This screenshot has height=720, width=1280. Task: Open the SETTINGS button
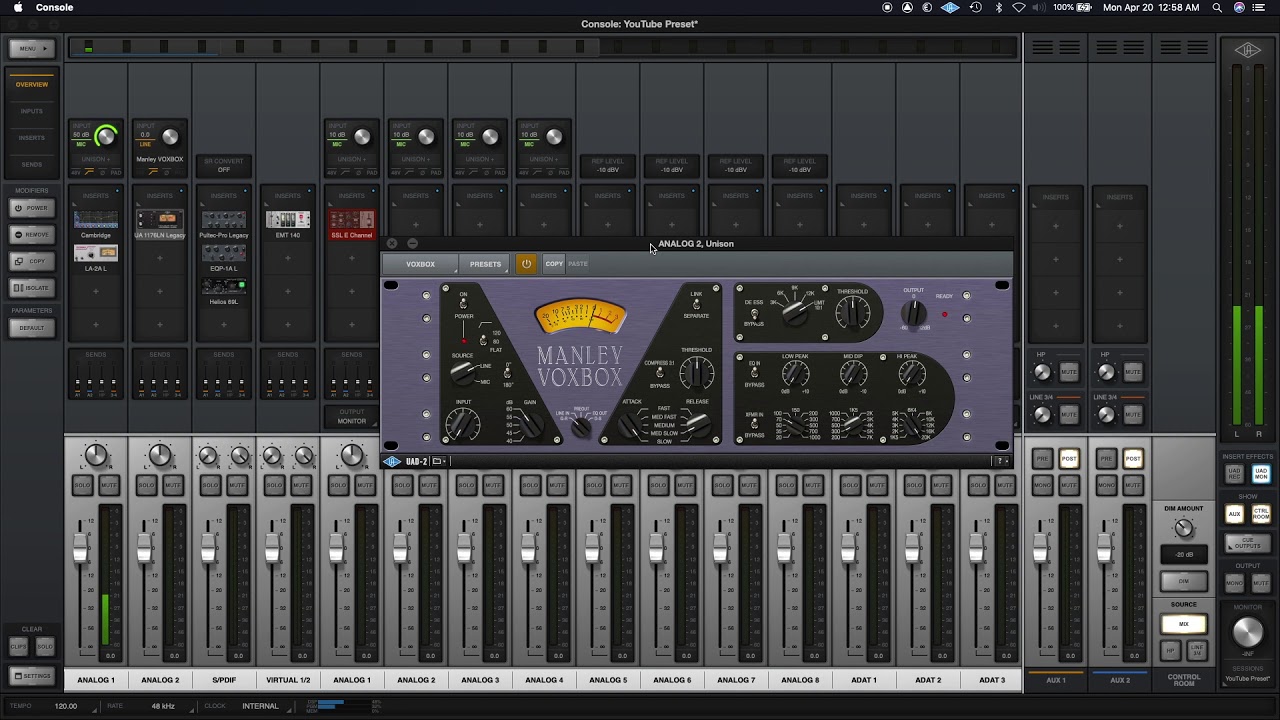[31, 676]
